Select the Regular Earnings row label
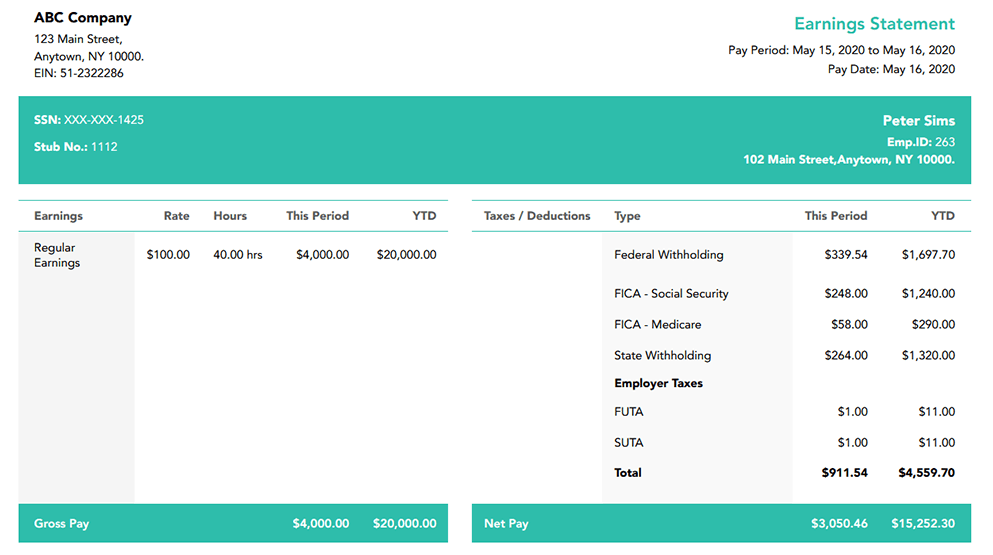This screenshot has height=555, width=993. pos(56,255)
